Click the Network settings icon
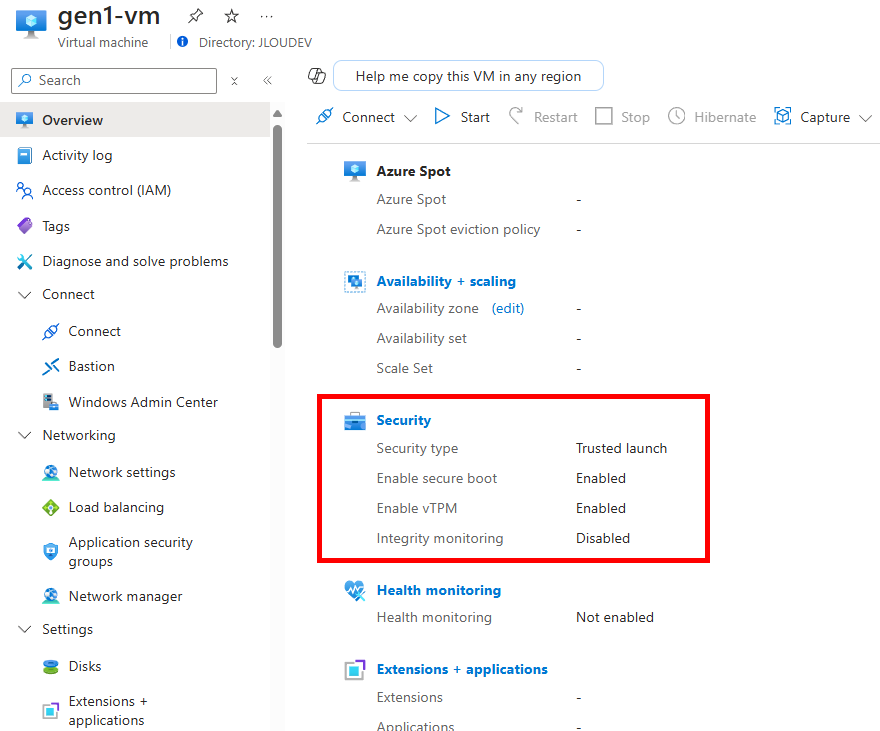This screenshot has width=880, height=731. 51,472
